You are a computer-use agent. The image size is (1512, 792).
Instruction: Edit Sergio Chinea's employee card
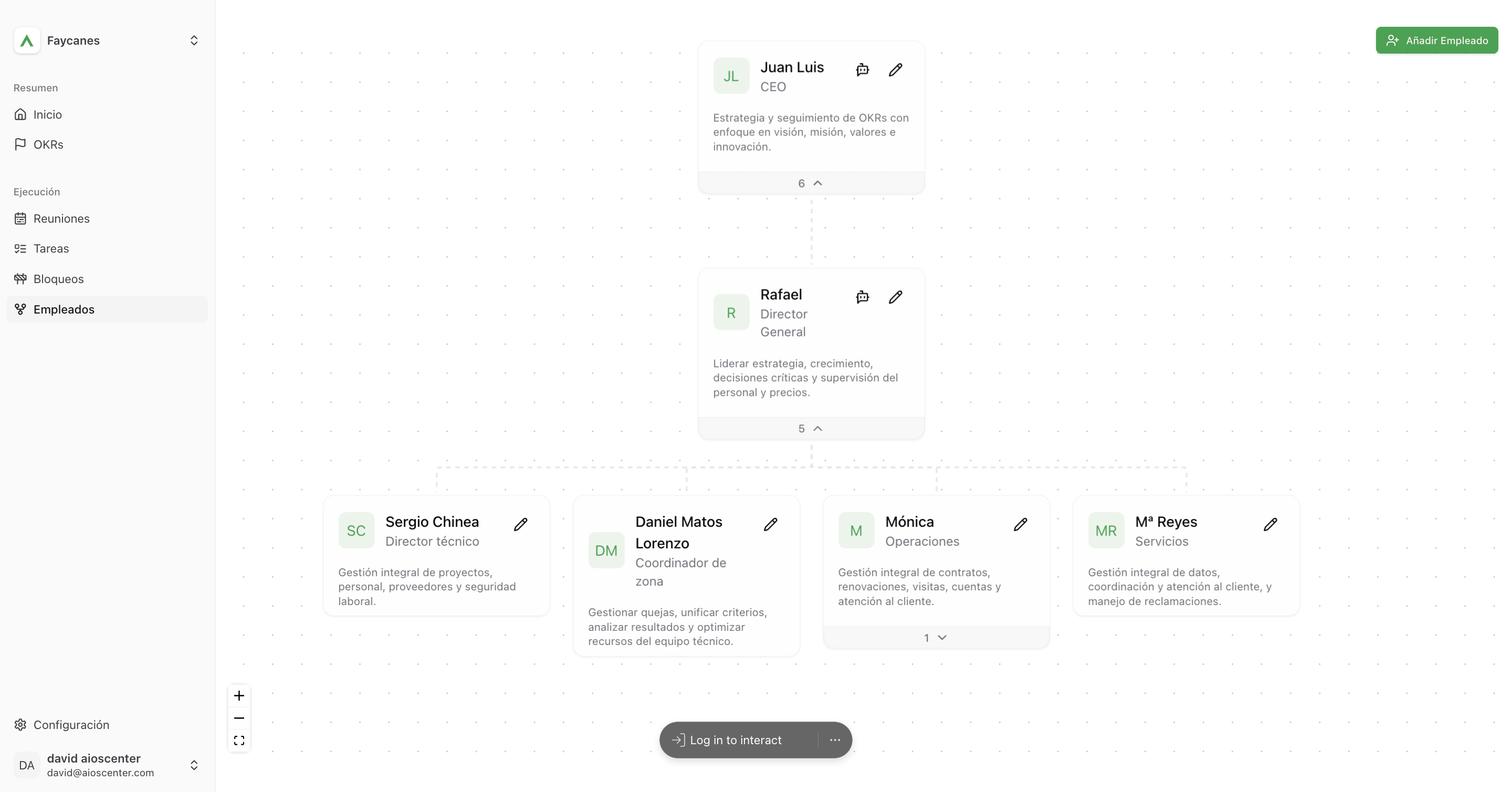521,524
